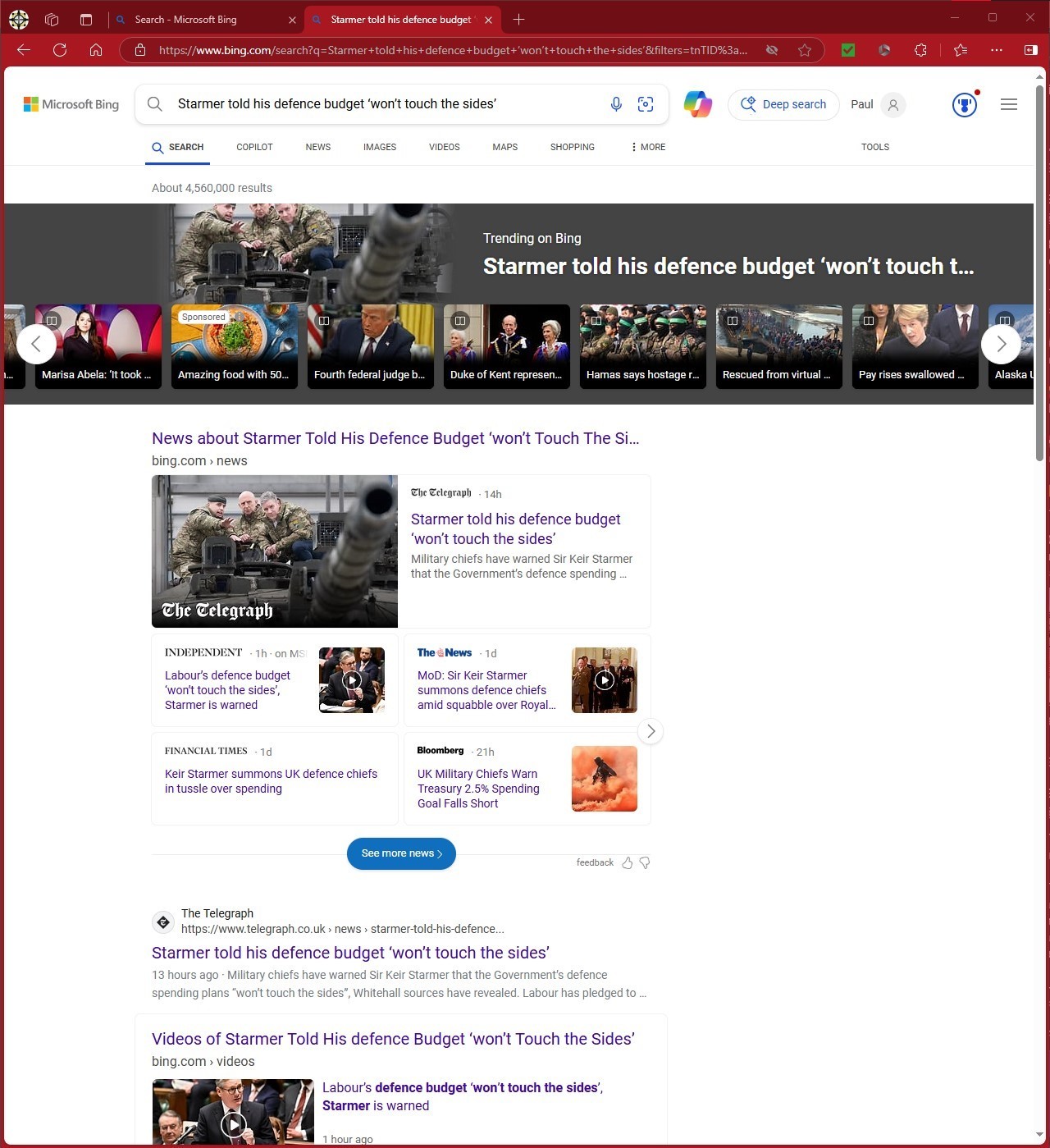1050x1148 pixels.
Task: Open the Telegraph news card headline
Action: [516, 529]
